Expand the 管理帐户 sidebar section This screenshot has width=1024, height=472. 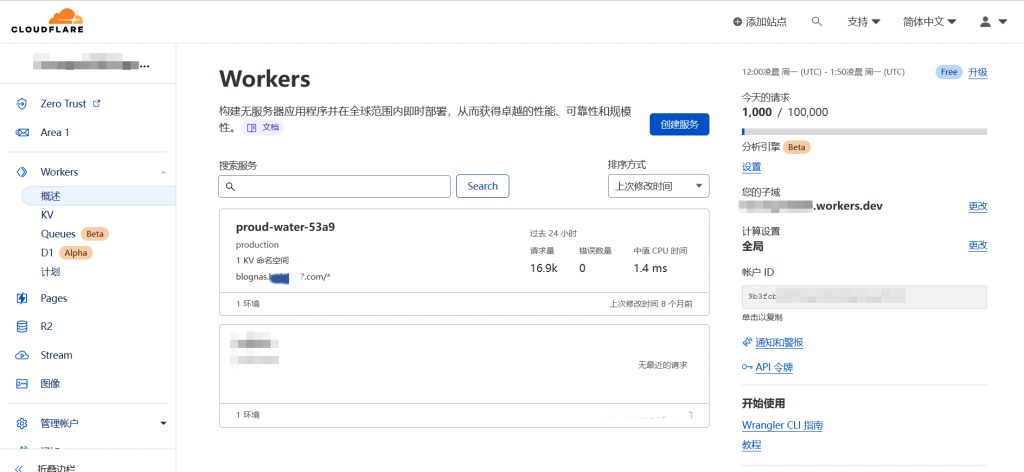click(163, 424)
